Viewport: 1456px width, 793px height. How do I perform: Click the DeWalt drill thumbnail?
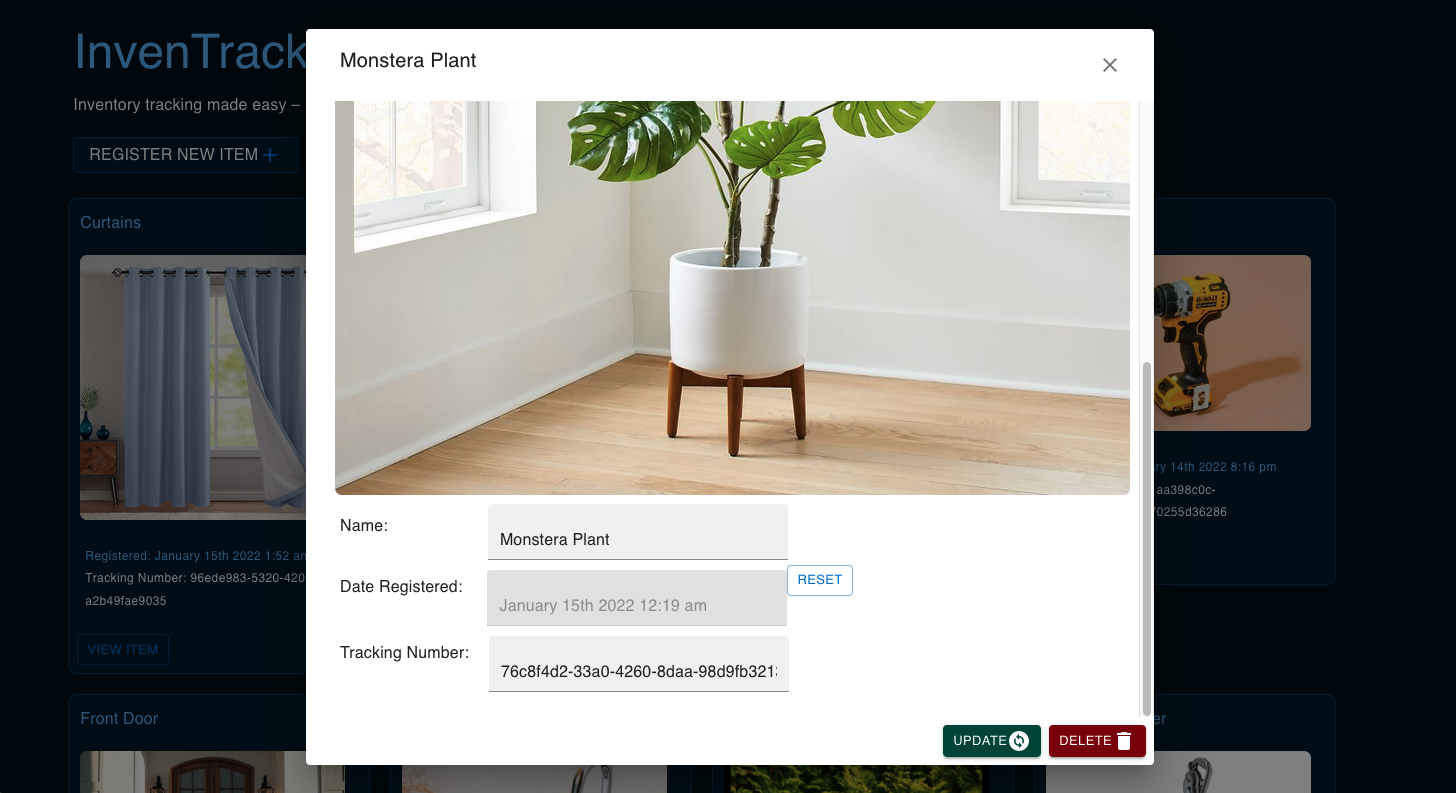(1232, 343)
